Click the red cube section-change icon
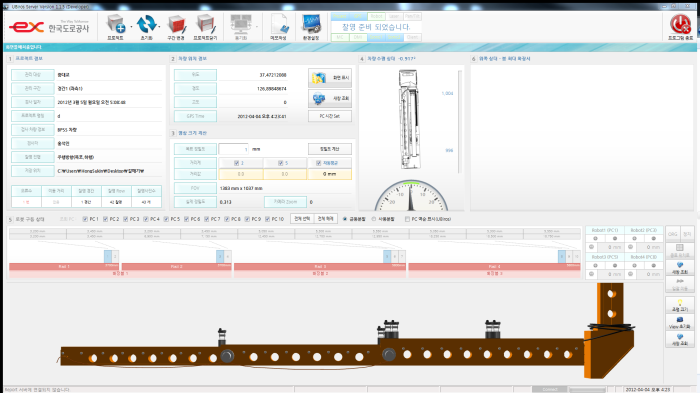Screen dimensions: 700x393 [x=176, y=25]
